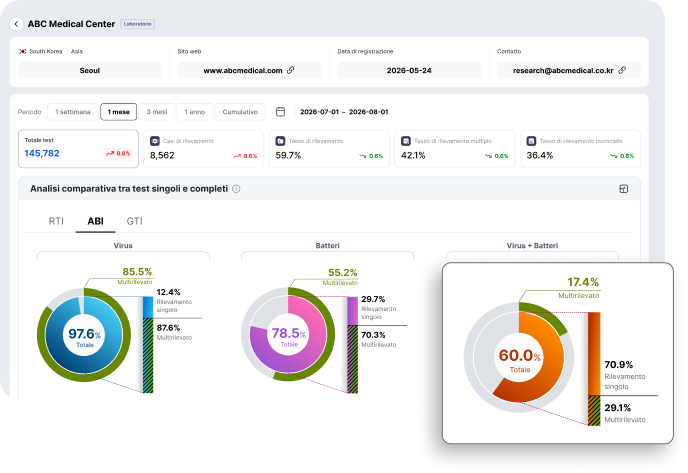The width and height of the screenshot is (688, 473).
Task: Open the calendar date picker icon
Action: [280, 112]
